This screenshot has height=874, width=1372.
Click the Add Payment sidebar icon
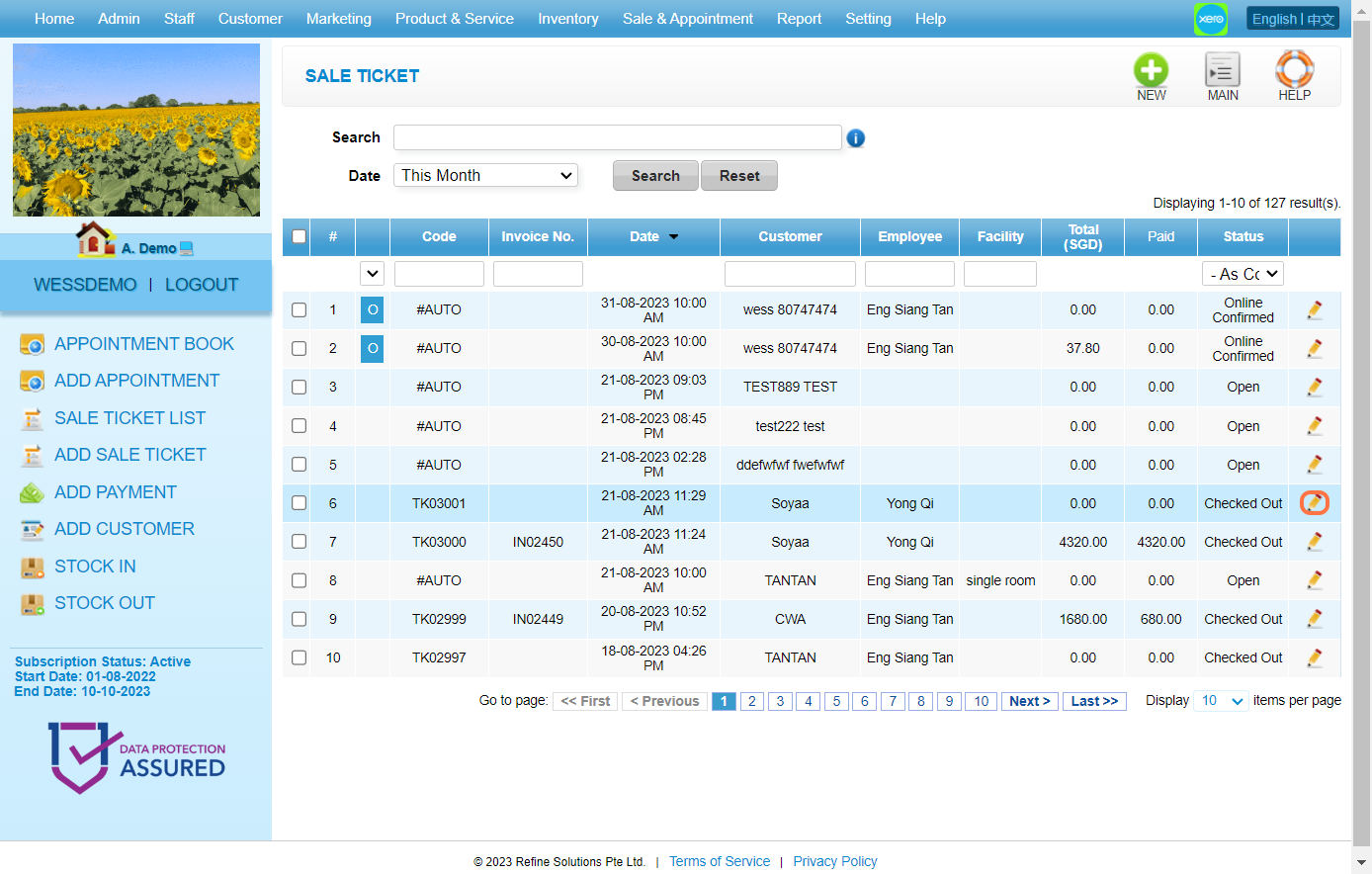coord(33,492)
